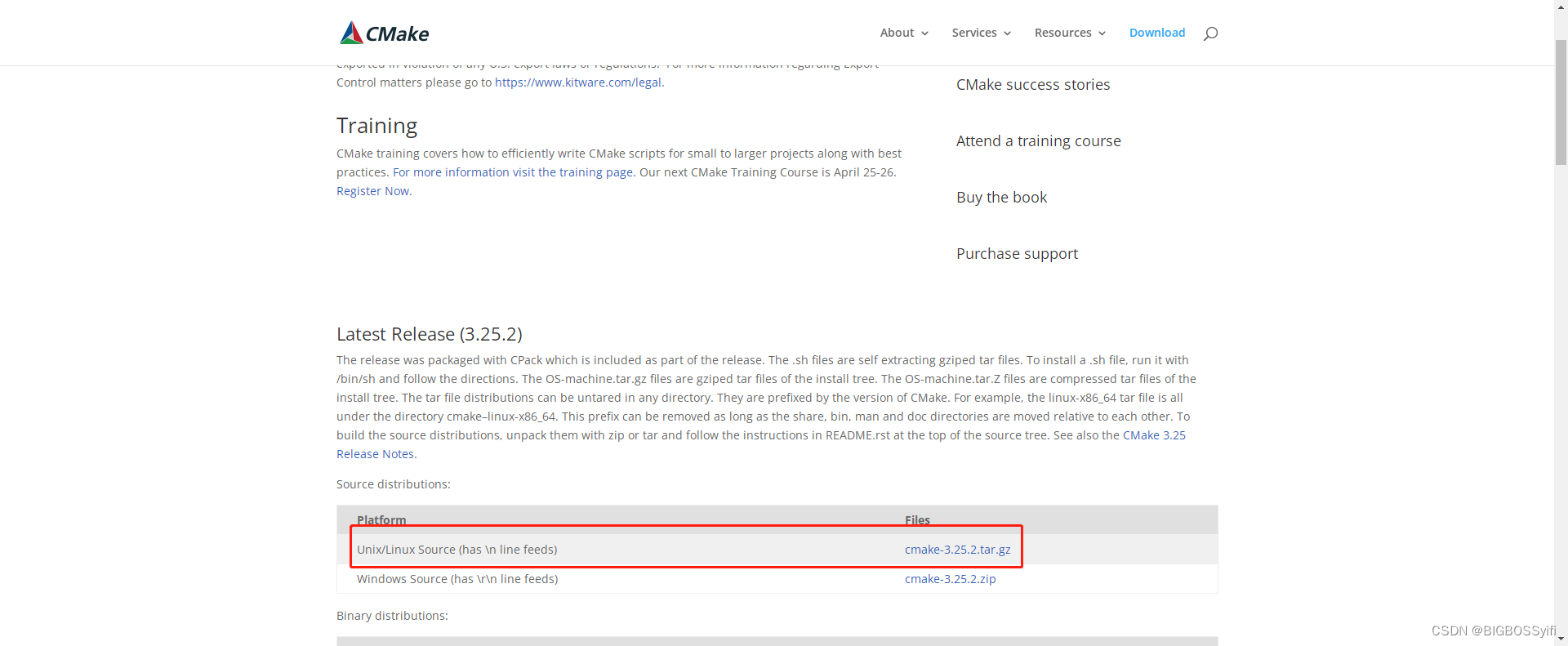Open CMake success stories

[1033, 85]
